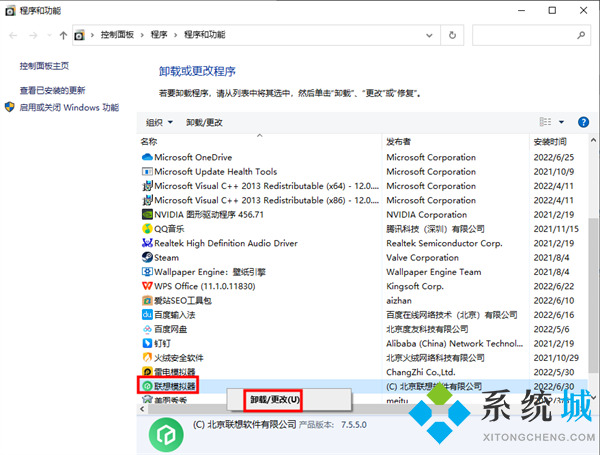The image size is (600, 455).
Task: Go up one folder level arrow
Action: (x=63, y=35)
